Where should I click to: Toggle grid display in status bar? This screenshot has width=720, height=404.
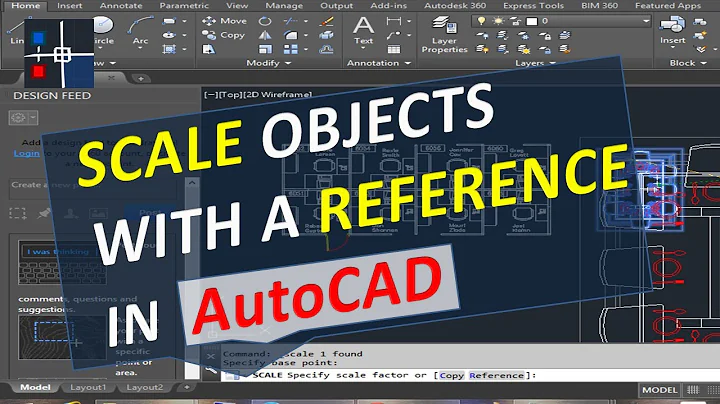point(693,390)
